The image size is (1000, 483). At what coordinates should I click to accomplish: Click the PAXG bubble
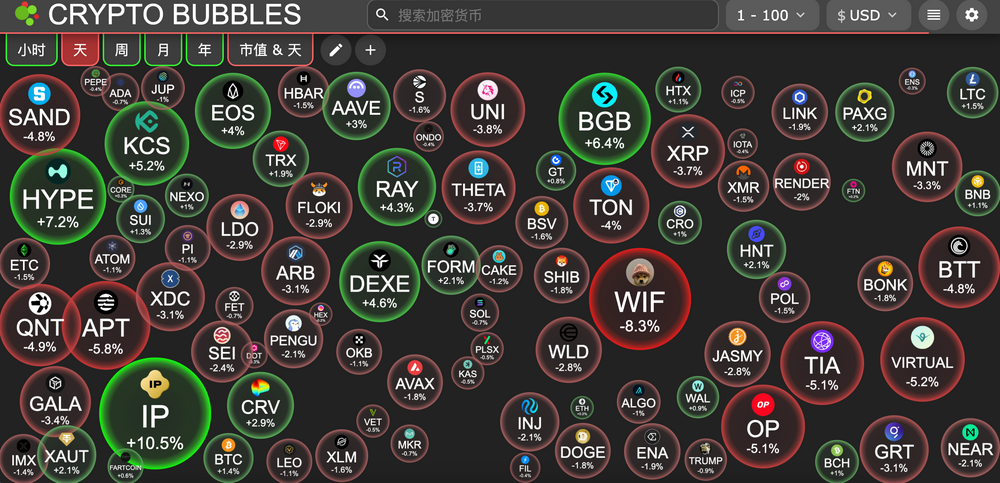pos(865,112)
